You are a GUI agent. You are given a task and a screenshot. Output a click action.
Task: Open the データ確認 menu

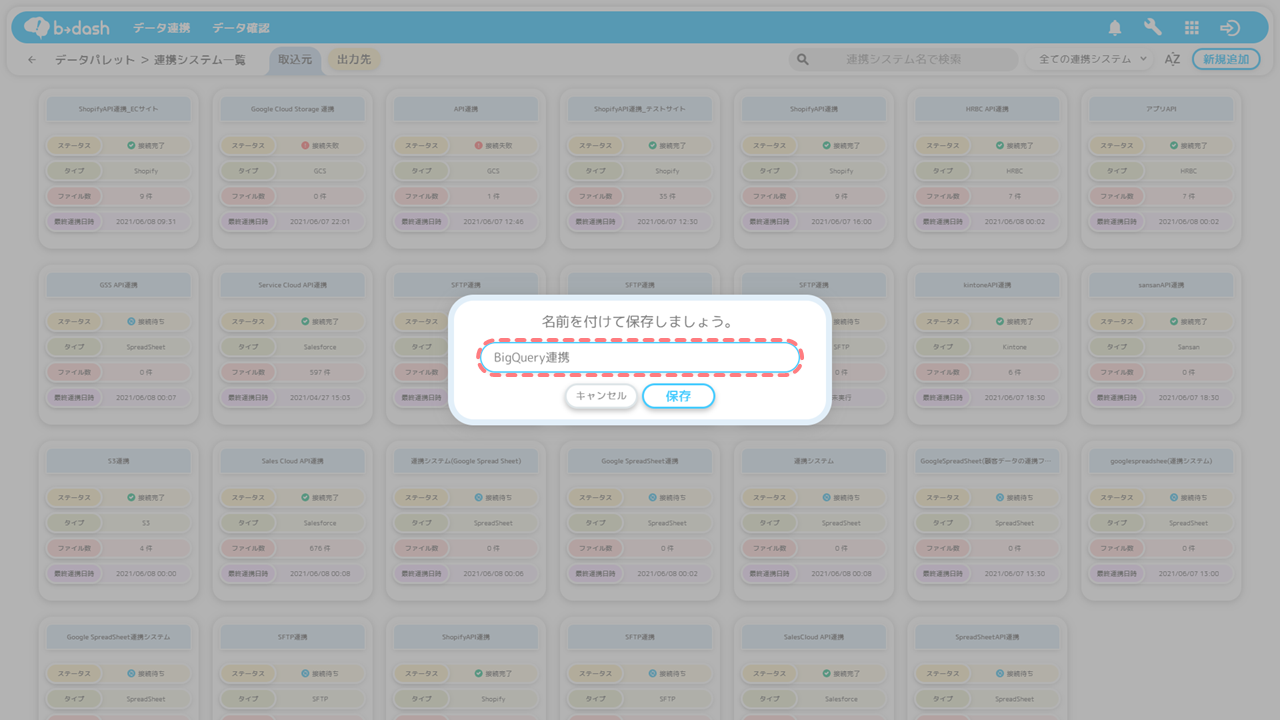(241, 28)
